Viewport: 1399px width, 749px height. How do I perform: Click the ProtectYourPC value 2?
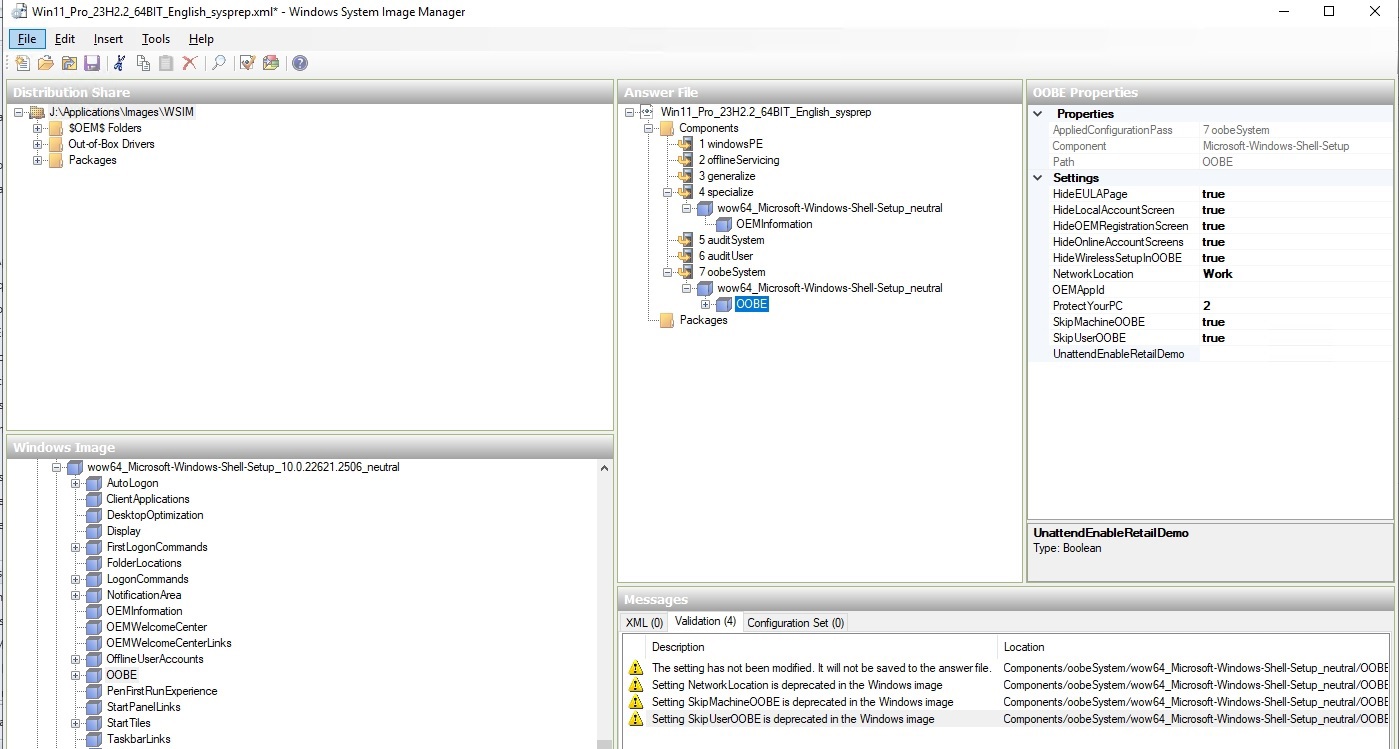[1295, 306]
